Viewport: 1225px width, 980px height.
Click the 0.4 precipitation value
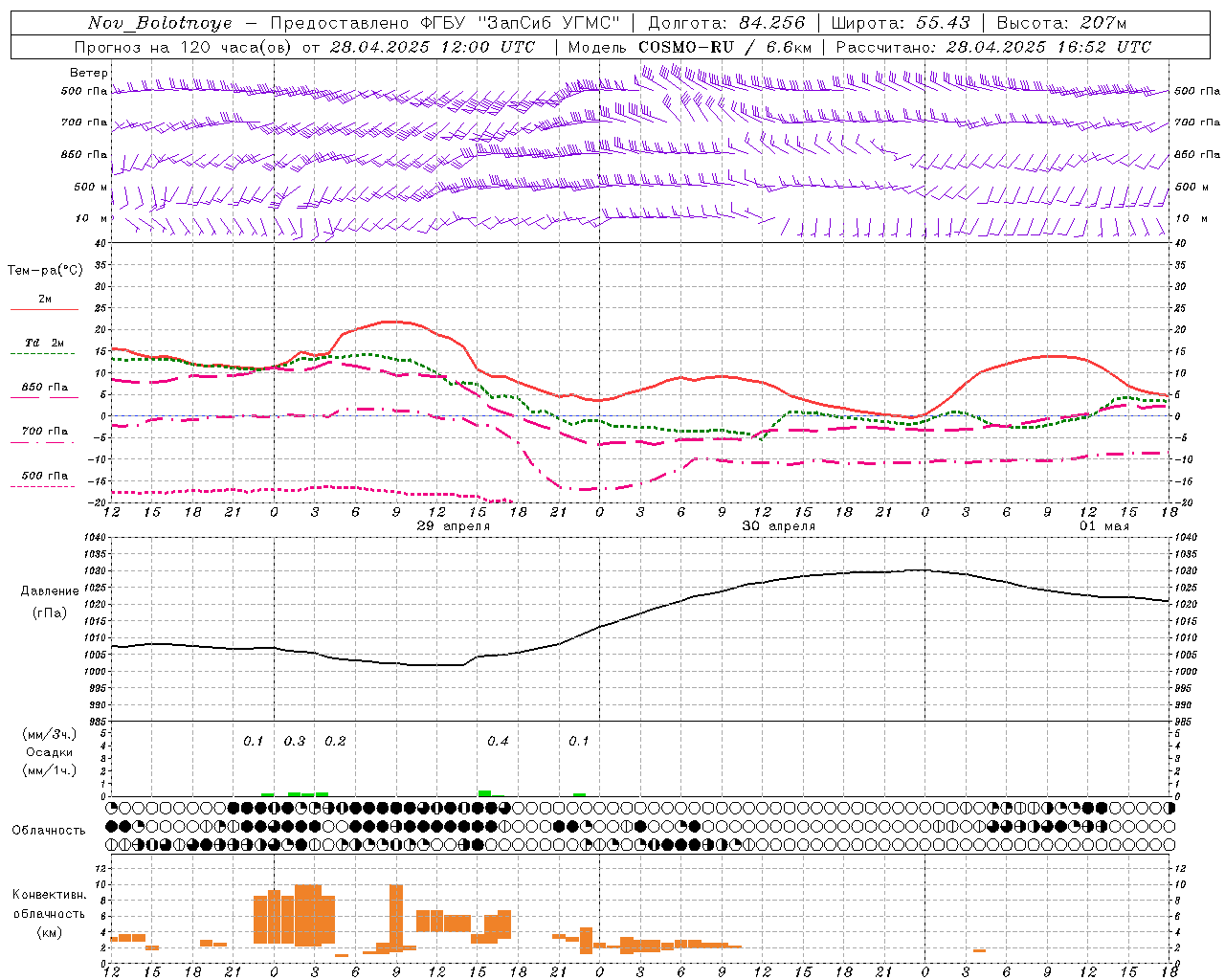[498, 741]
